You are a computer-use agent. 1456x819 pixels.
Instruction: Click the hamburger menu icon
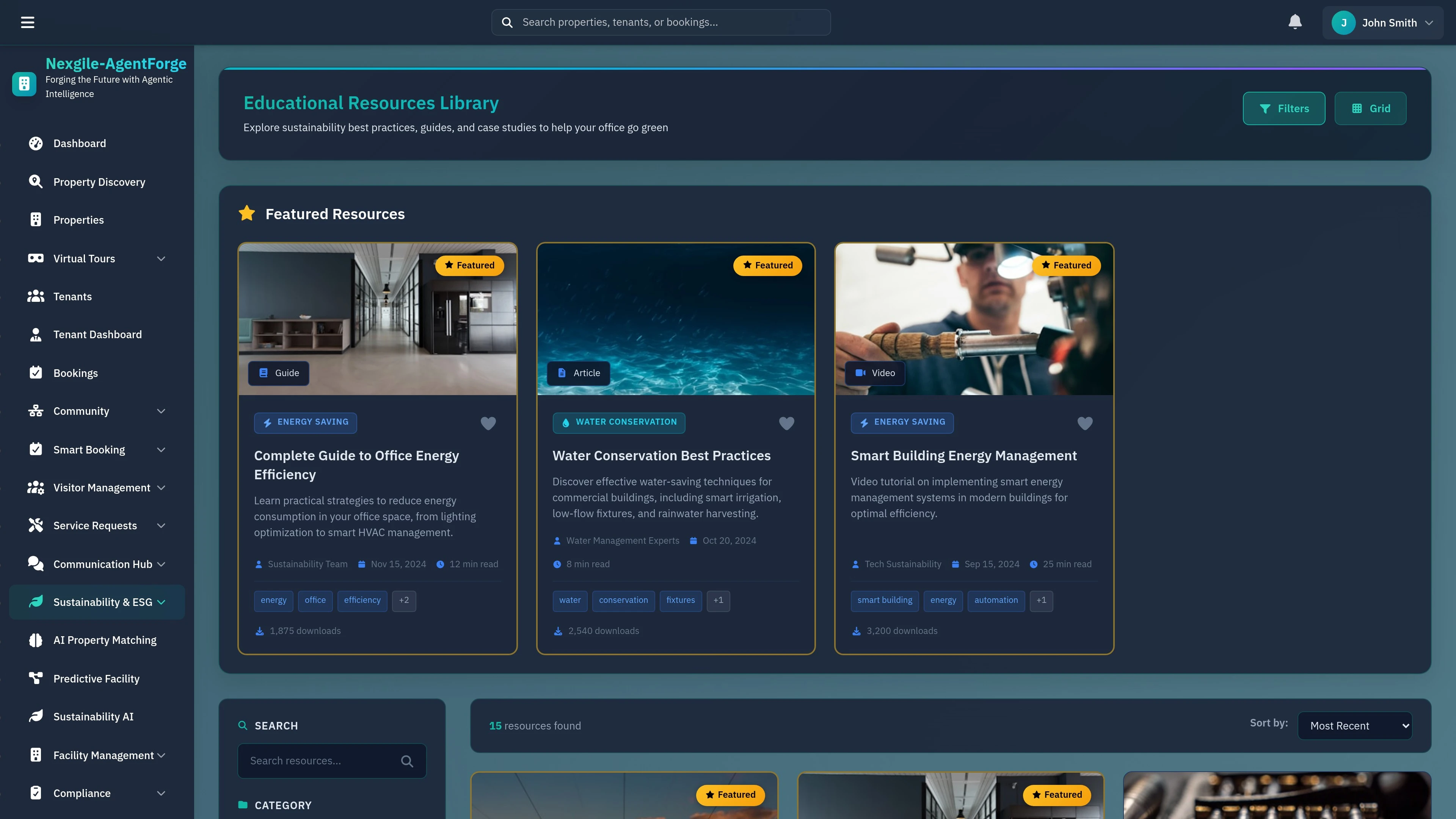click(28, 23)
